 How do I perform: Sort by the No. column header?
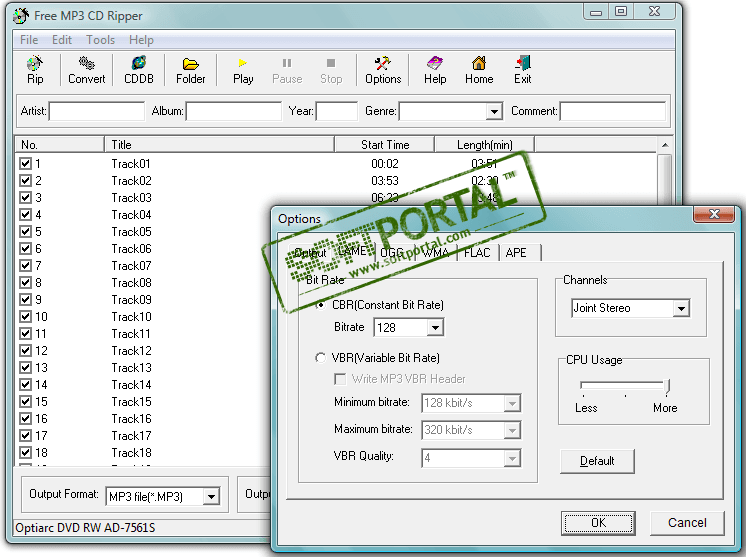60,145
